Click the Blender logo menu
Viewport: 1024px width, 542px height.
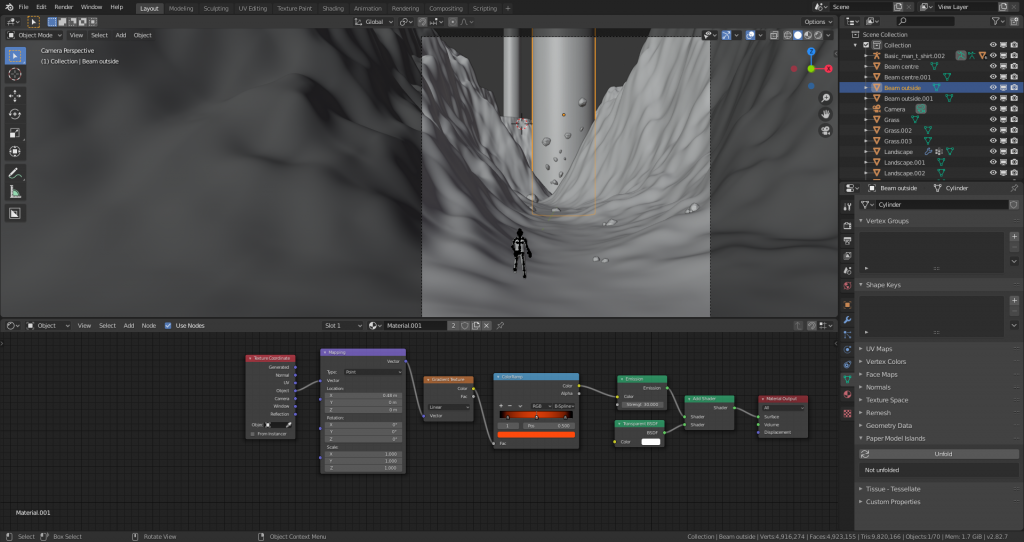click(8, 7)
